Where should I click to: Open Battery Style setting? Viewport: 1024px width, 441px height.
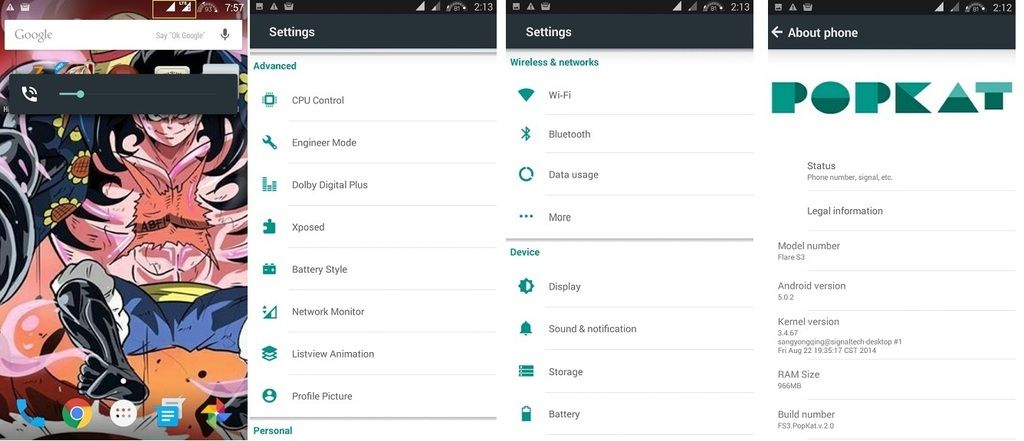click(373, 269)
